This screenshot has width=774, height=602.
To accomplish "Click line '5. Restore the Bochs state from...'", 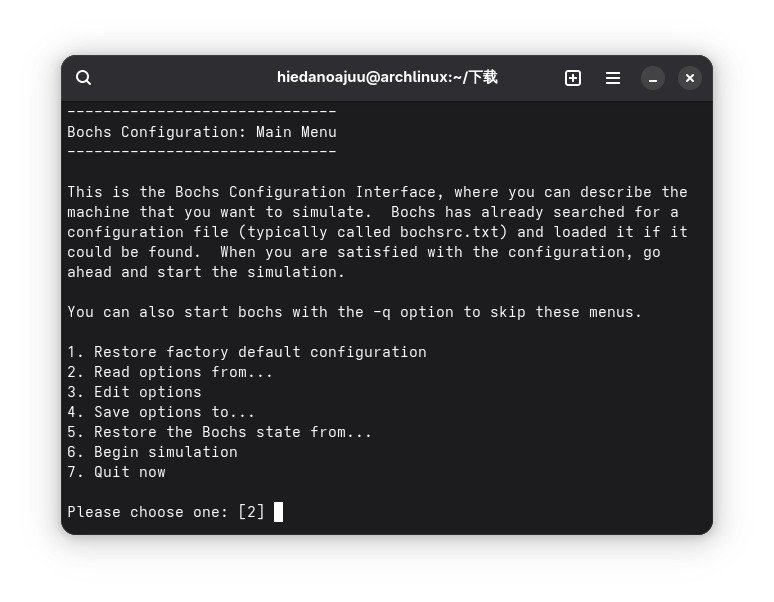I will point(219,432).
